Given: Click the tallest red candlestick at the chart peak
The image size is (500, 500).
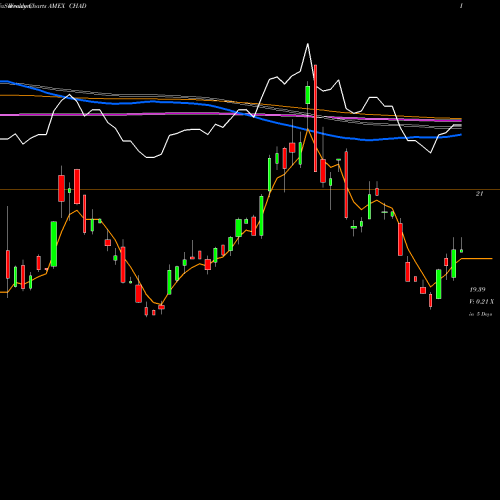Looking at the screenshot, I should [315, 118].
